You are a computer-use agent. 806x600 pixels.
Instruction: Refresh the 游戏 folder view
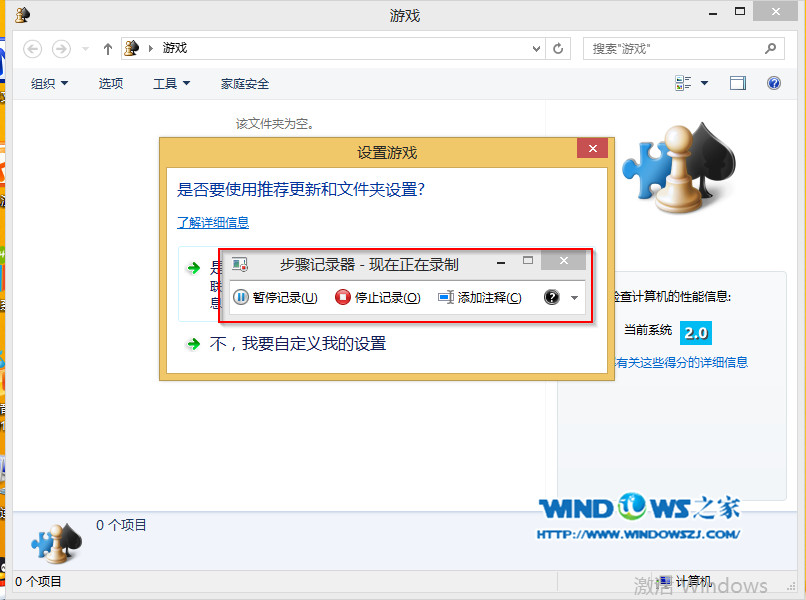[x=558, y=48]
